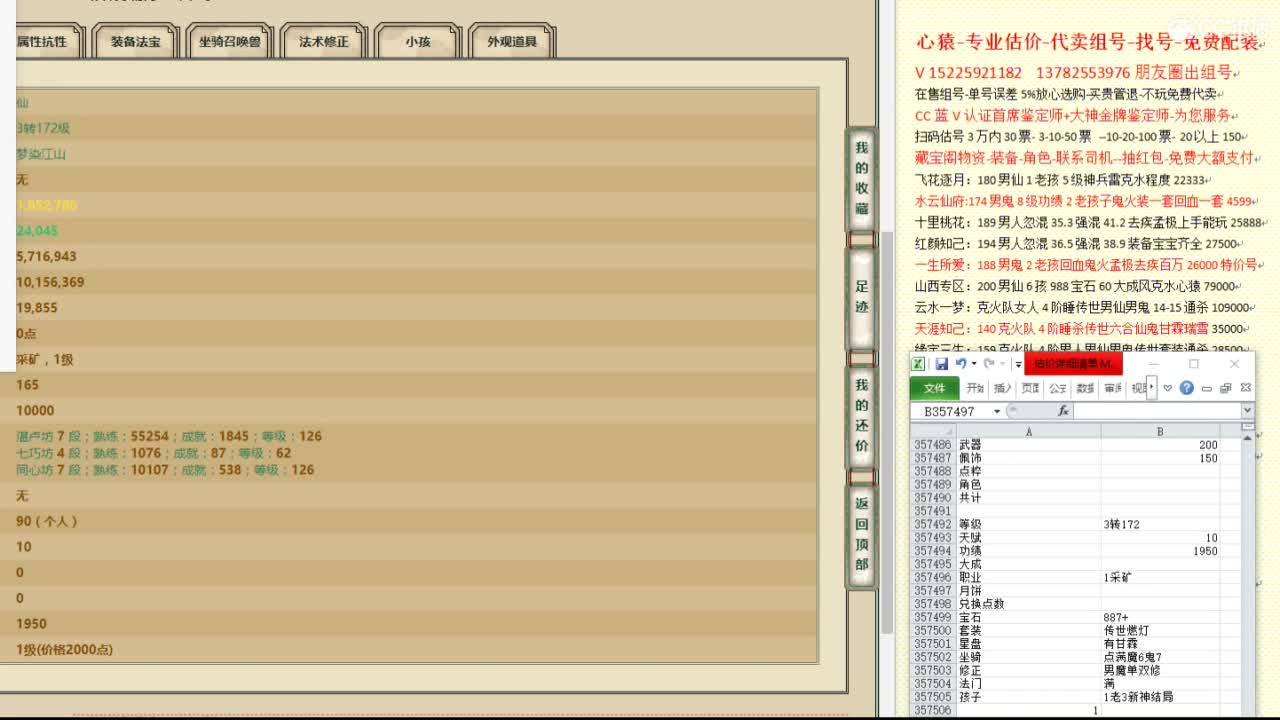The height and width of the screenshot is (720, 1280).
Task: Open the Quick Access Toolbar customize dropdown
Action: [1019, 363]
